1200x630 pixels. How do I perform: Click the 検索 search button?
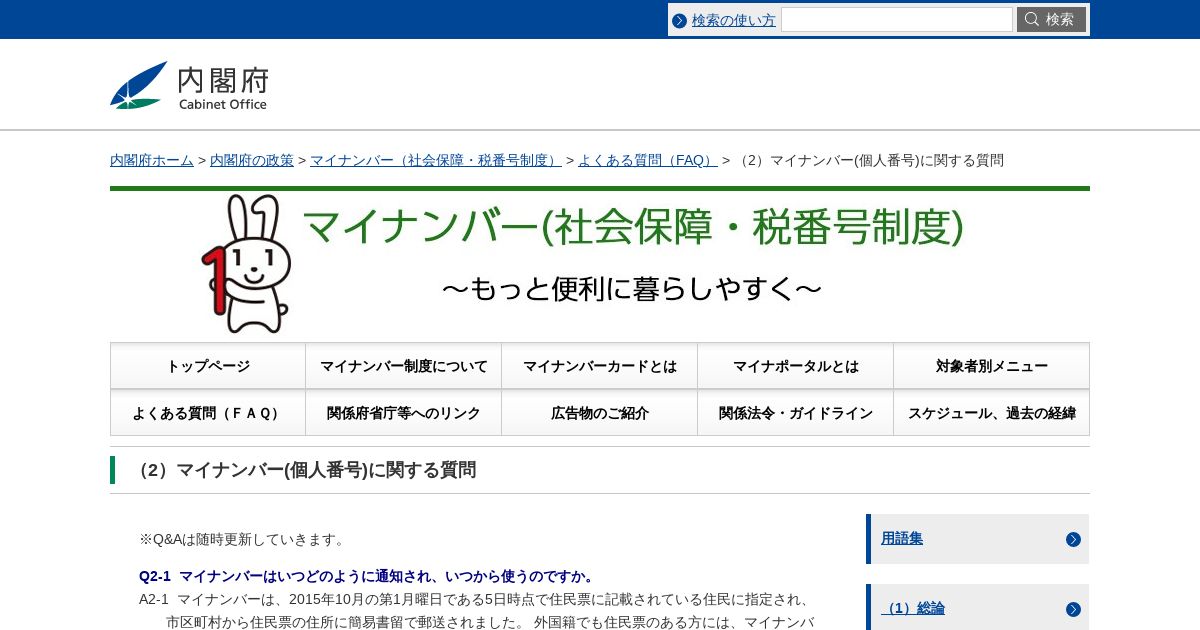(x=1051, y=20)
